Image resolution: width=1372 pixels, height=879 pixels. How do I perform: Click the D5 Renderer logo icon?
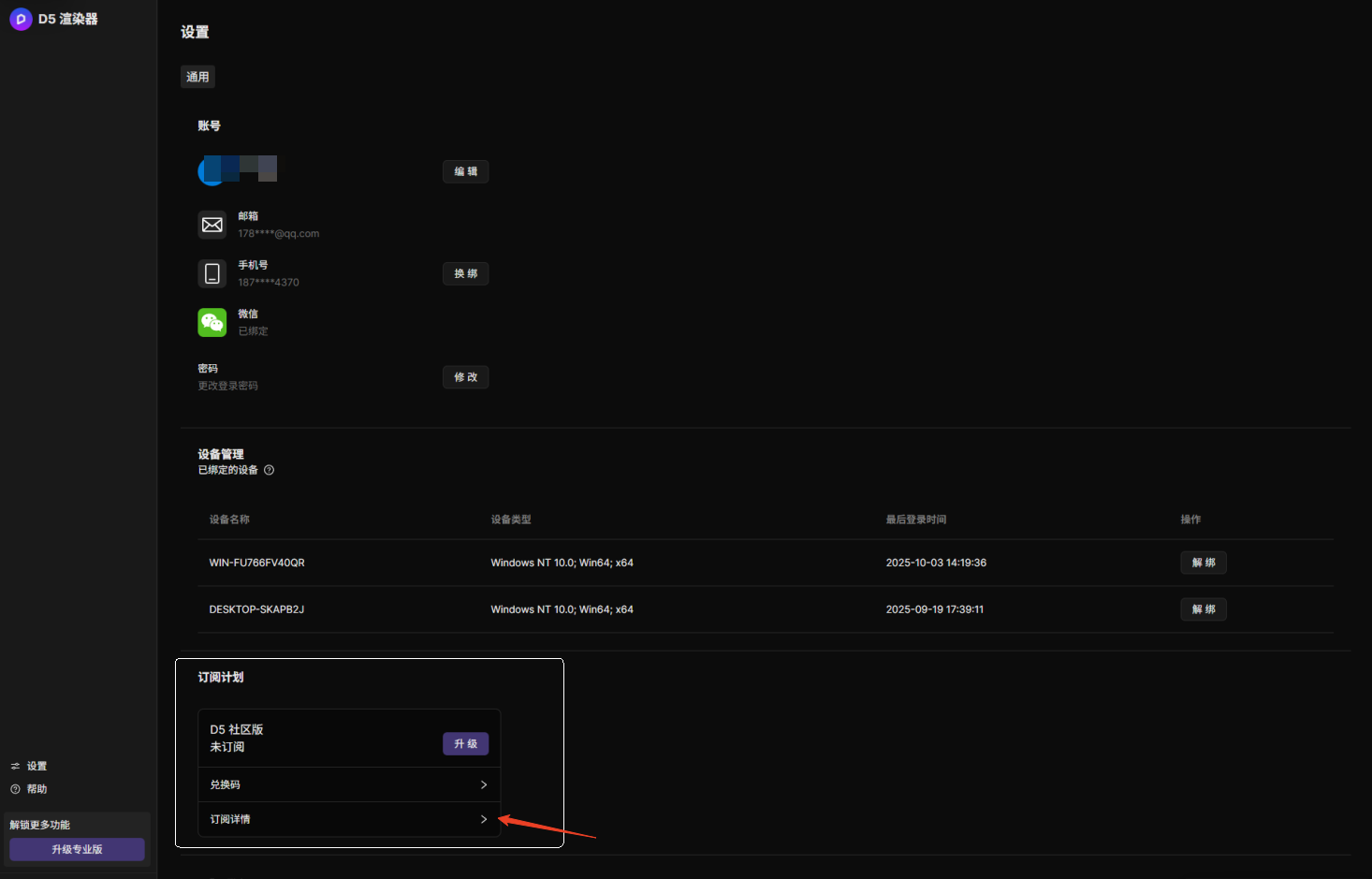(x=21, y=19)
